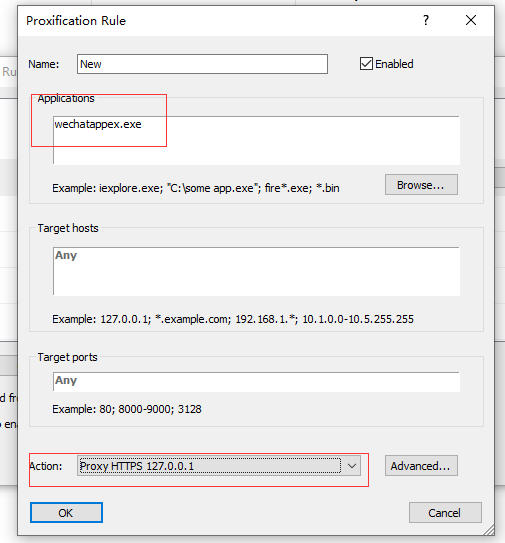Click the Applications example hint text
This screenshot has width=505, height=543.
[x=196, y=188]
